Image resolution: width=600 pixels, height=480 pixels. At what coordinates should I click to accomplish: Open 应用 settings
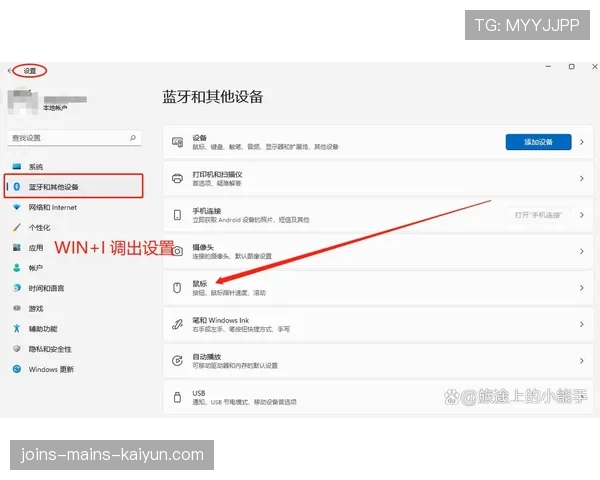36,248
